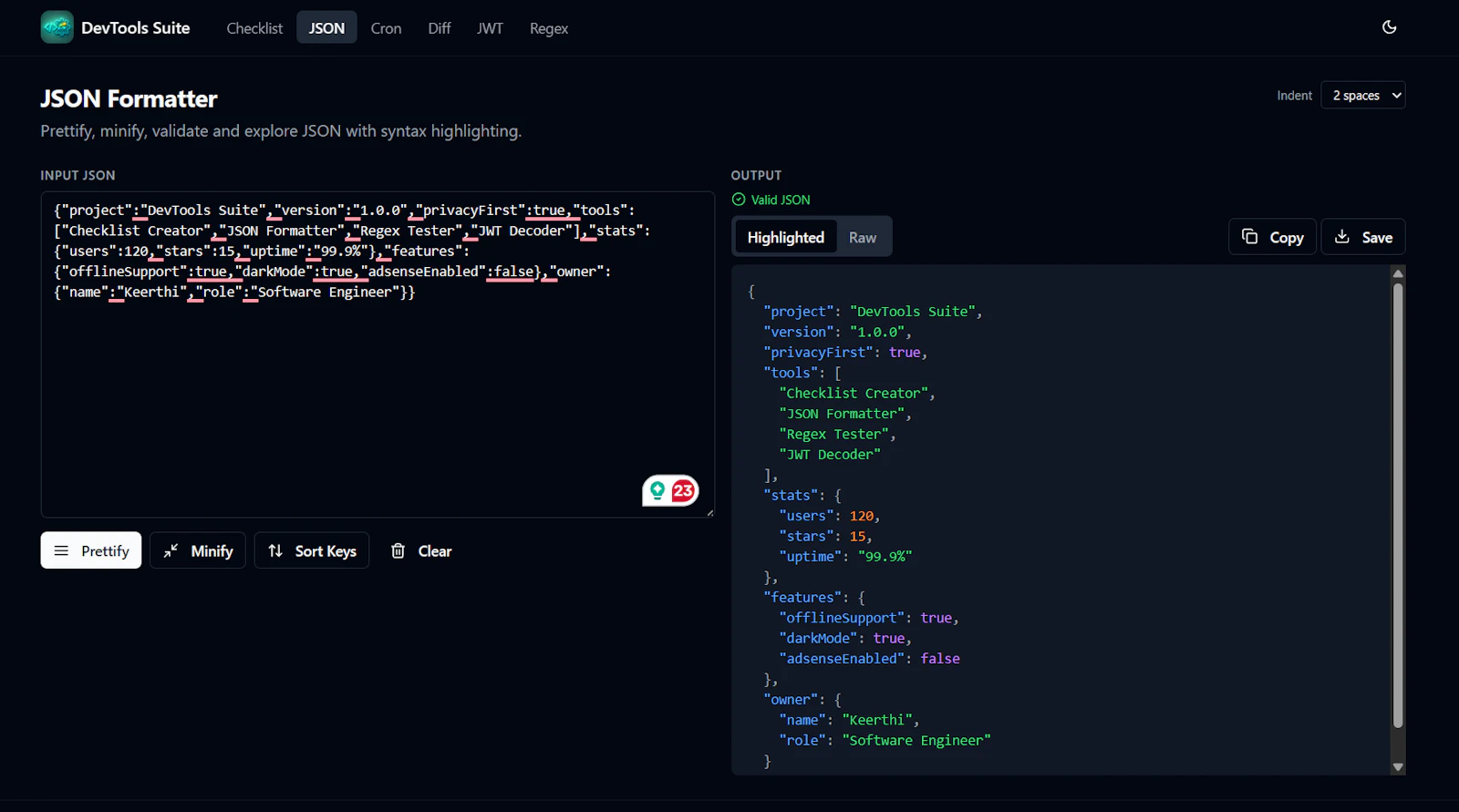Click the INPUT JSON label
The image size is (1459, 812).
coord(78,175)
